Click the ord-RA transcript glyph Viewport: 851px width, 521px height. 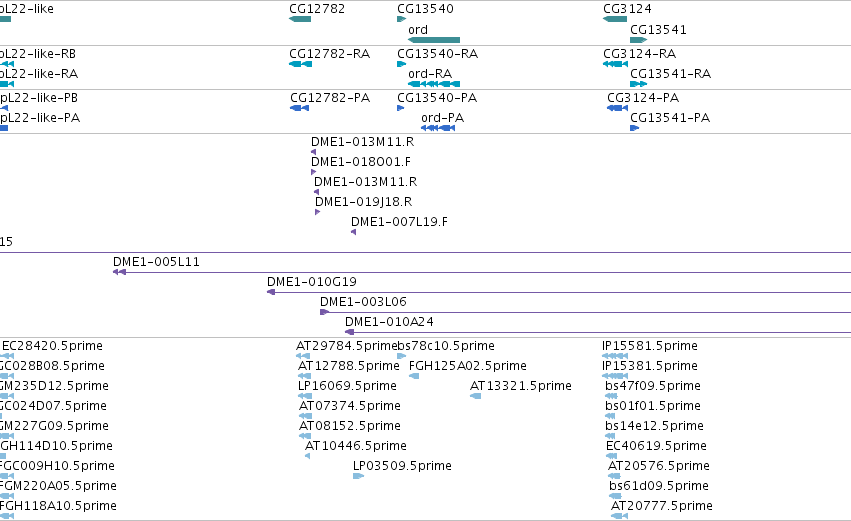pyautogui.click(x=434, y=84)
